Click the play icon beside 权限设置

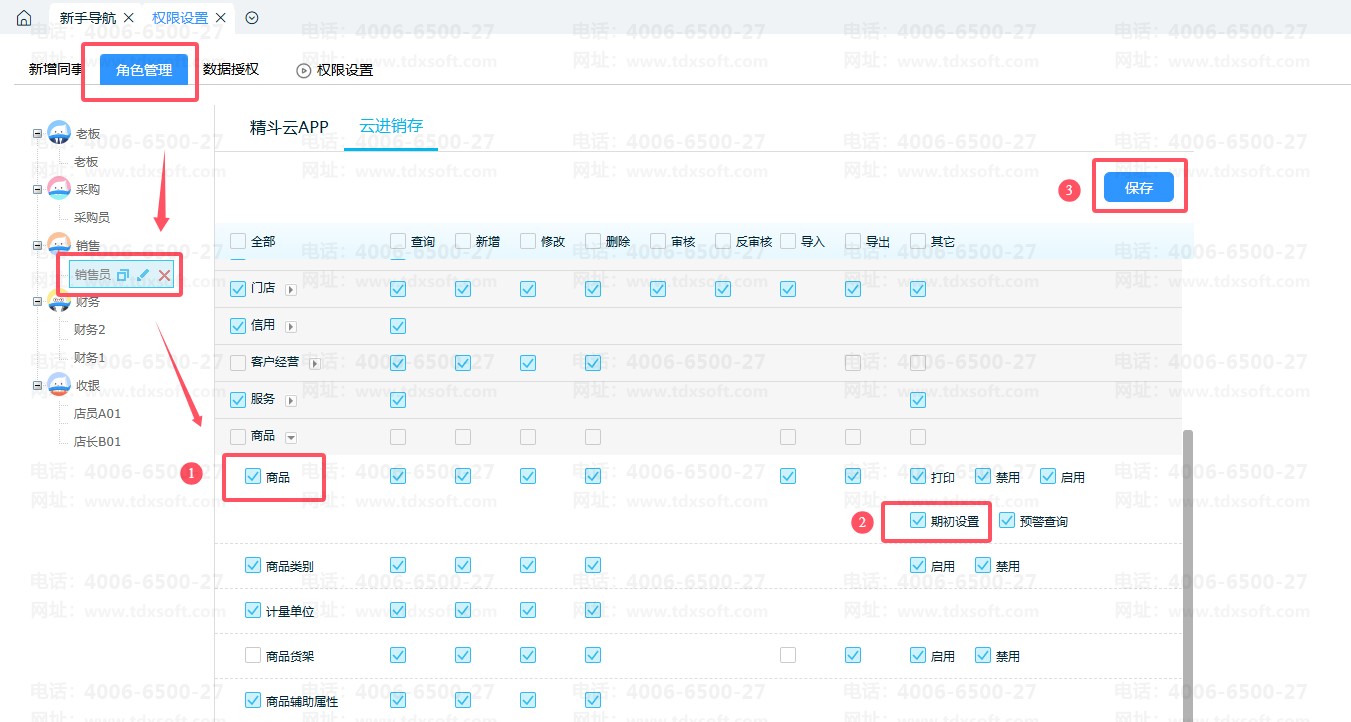pos(303,70)
